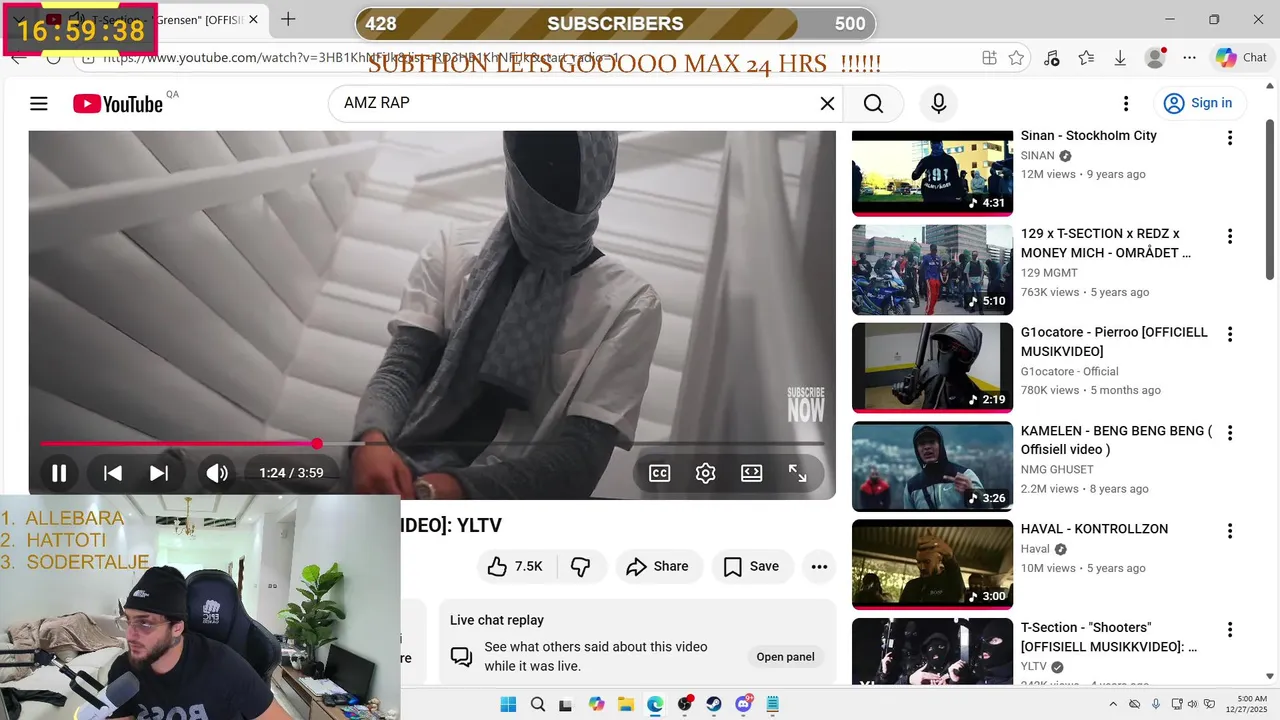Mute the video player volume
Image resolution: width=1280 pixels, height=720 pixels.
coord(217,473)
